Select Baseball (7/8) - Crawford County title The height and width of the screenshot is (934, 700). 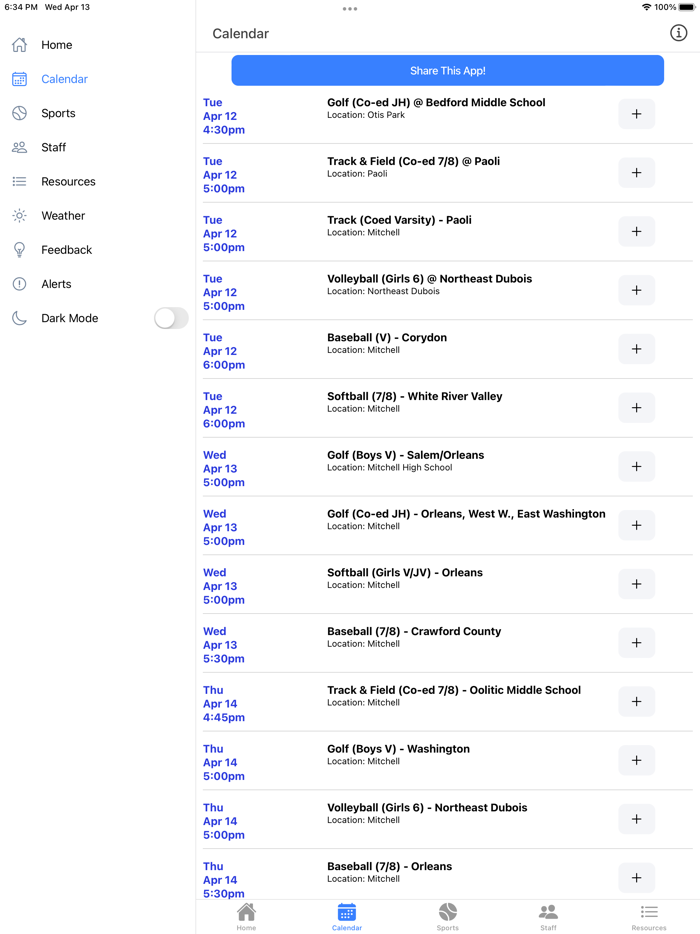click(x=414, y=631)
